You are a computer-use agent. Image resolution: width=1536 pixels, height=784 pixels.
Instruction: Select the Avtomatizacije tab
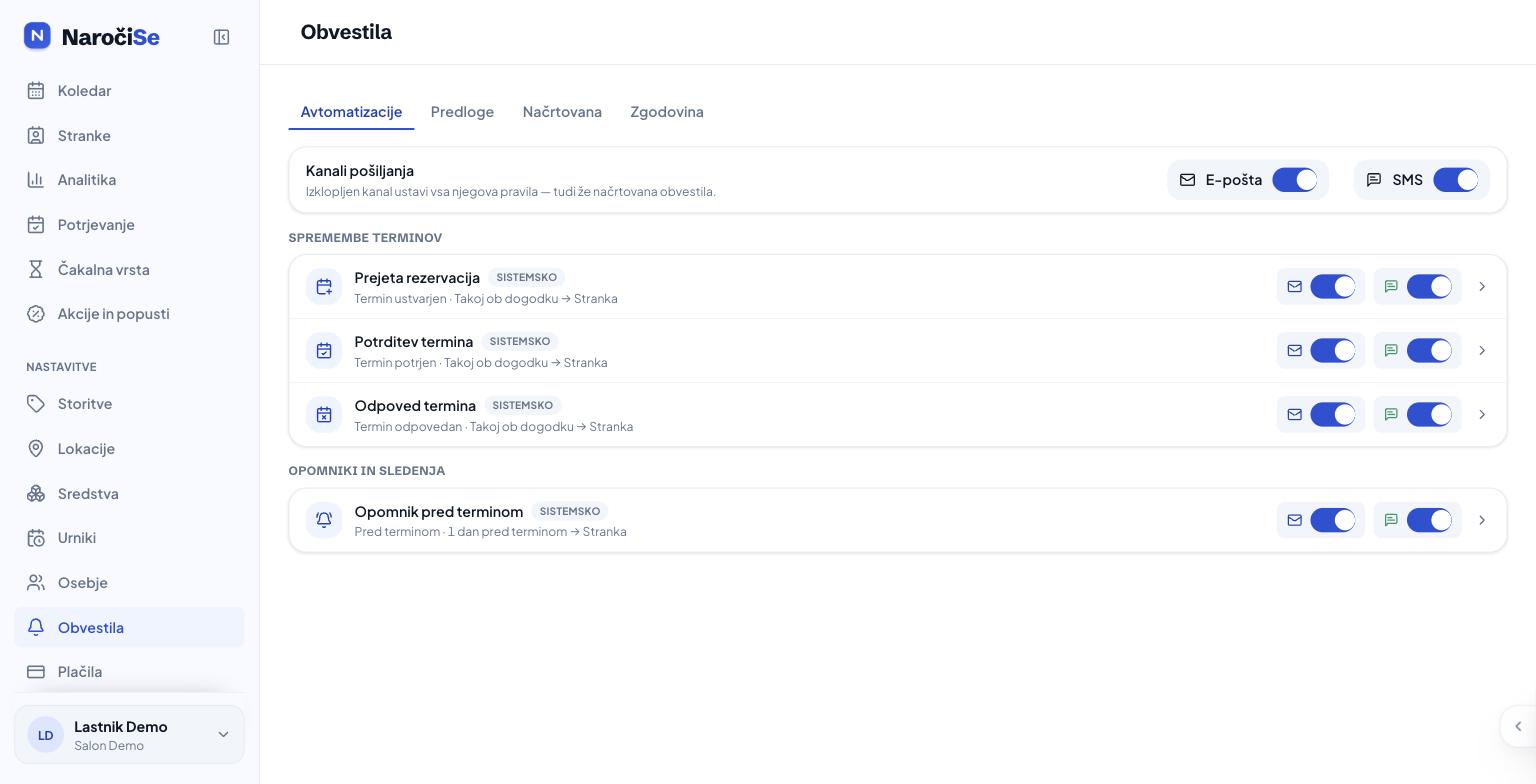click(x=351, y=112)
